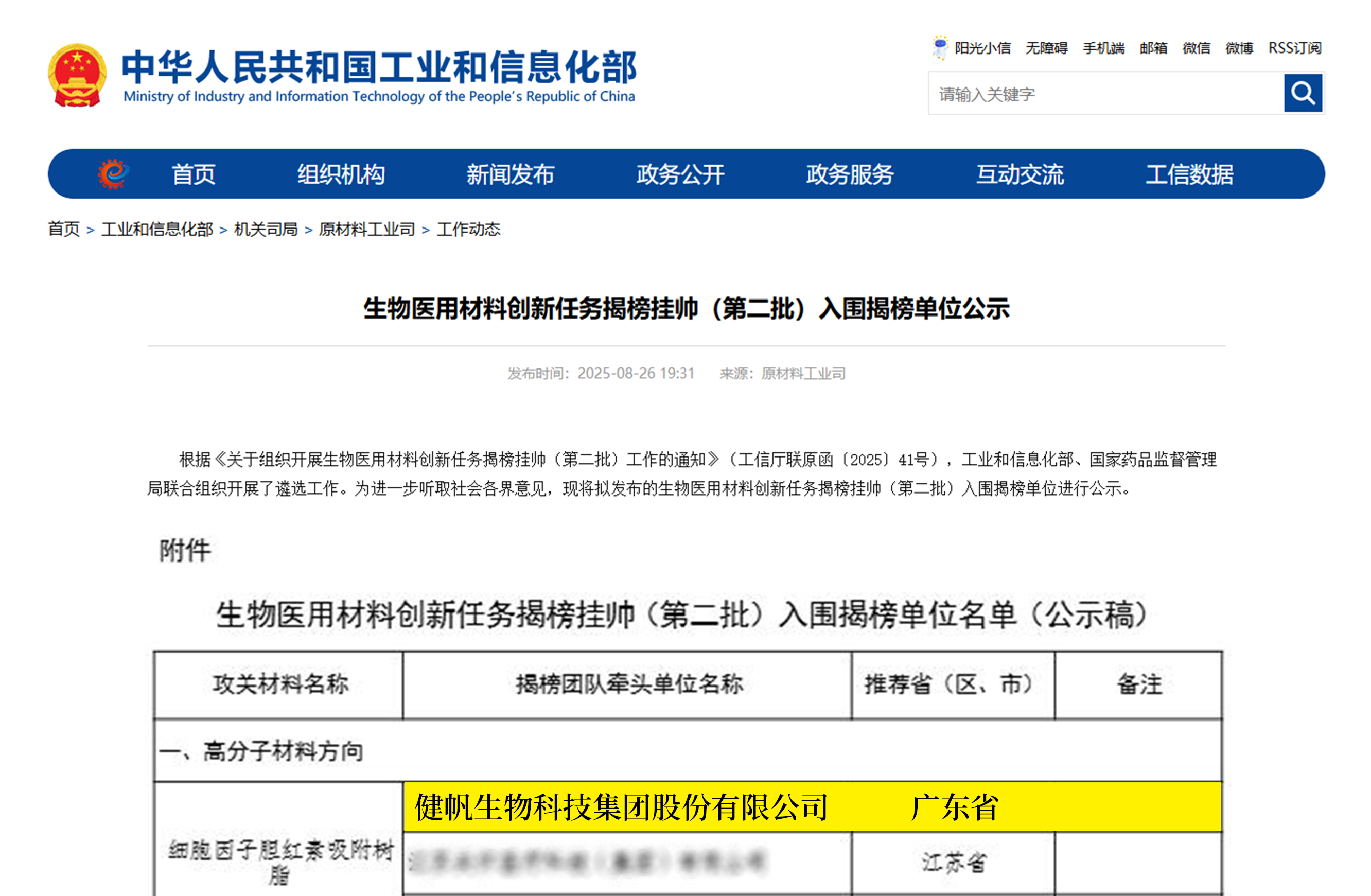This screenshot has width=1371, height=896.
Task: Open 政务公开 in the nav bar
Action: click(680, 174)
